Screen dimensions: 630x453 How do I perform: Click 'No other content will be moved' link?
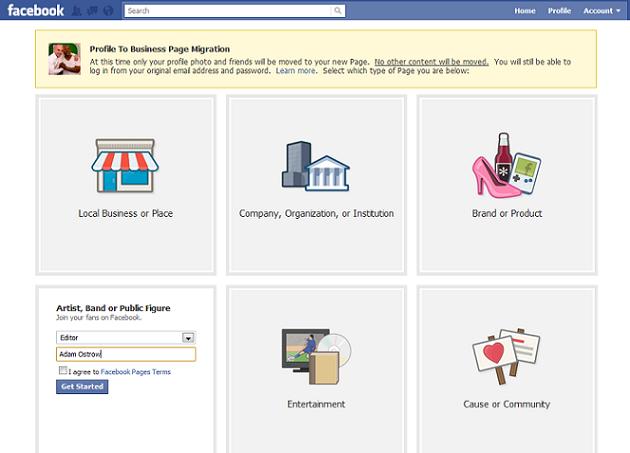[x=432, y=62]
